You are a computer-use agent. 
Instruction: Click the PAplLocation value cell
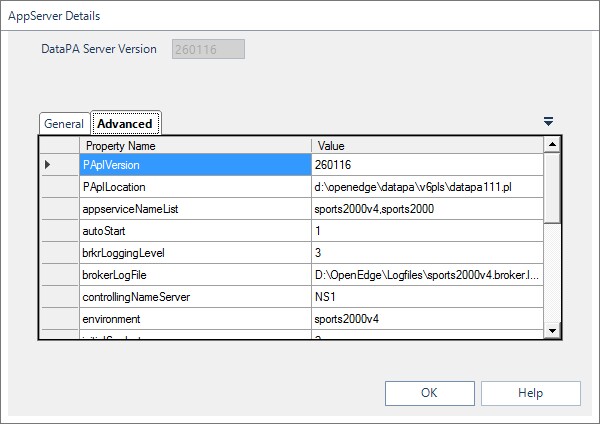pos(427,187)
